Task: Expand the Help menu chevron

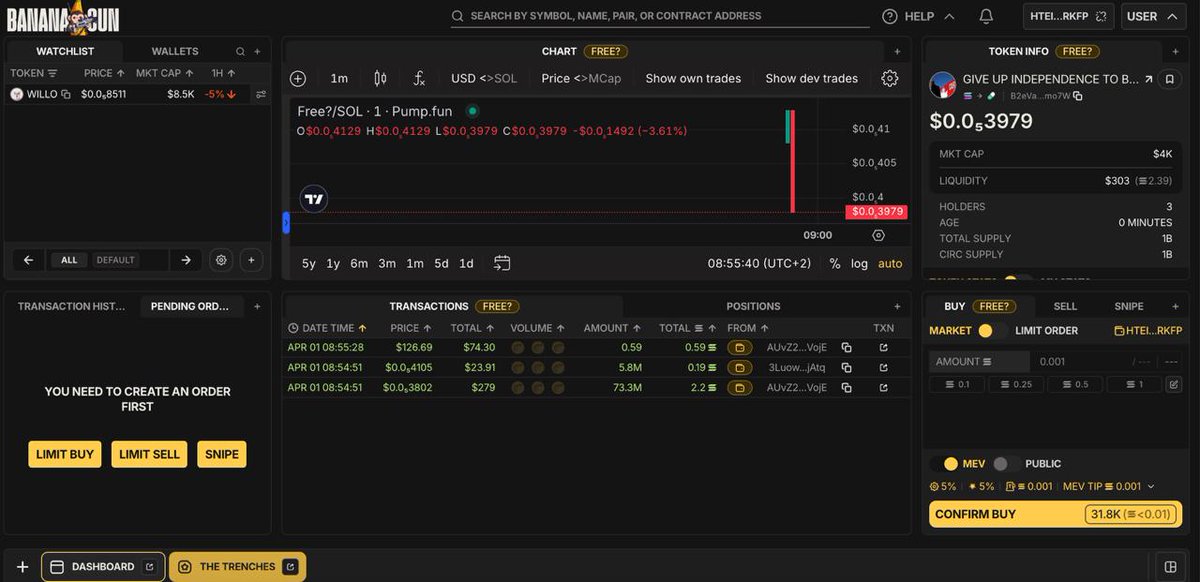Action: (x=949, y=16)
